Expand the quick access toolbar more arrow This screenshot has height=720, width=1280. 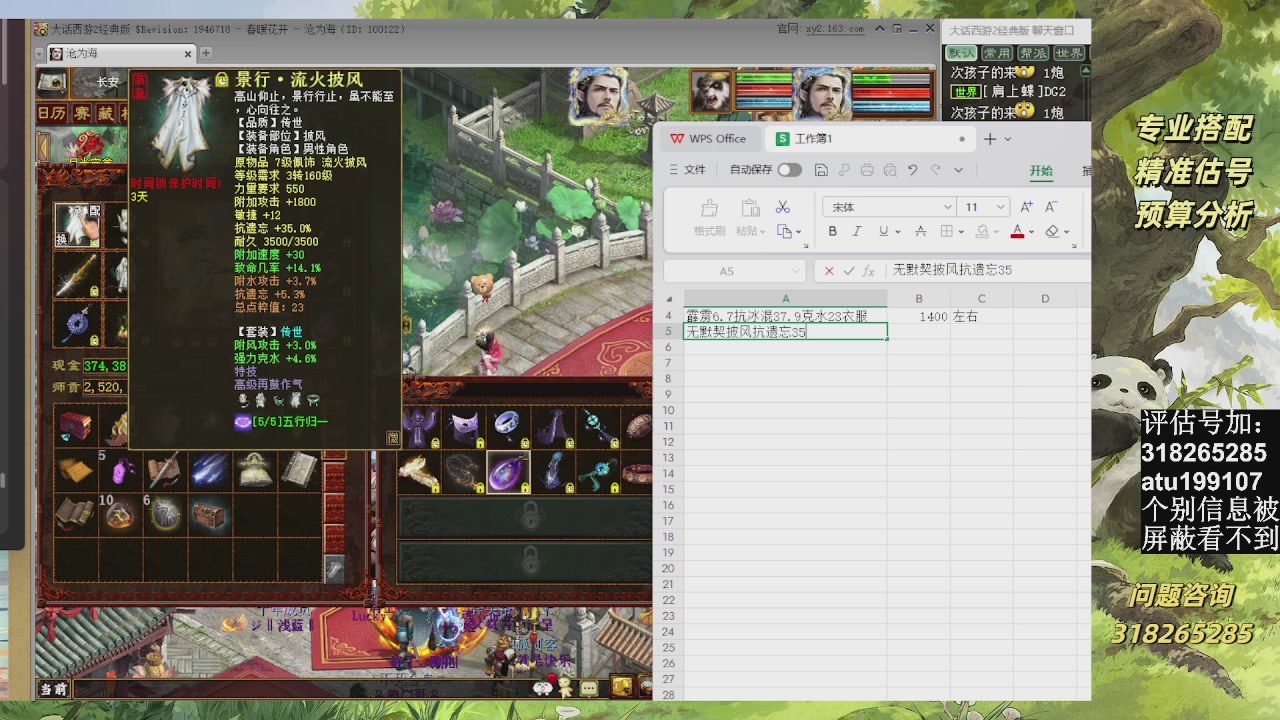(x=958, y=170)
